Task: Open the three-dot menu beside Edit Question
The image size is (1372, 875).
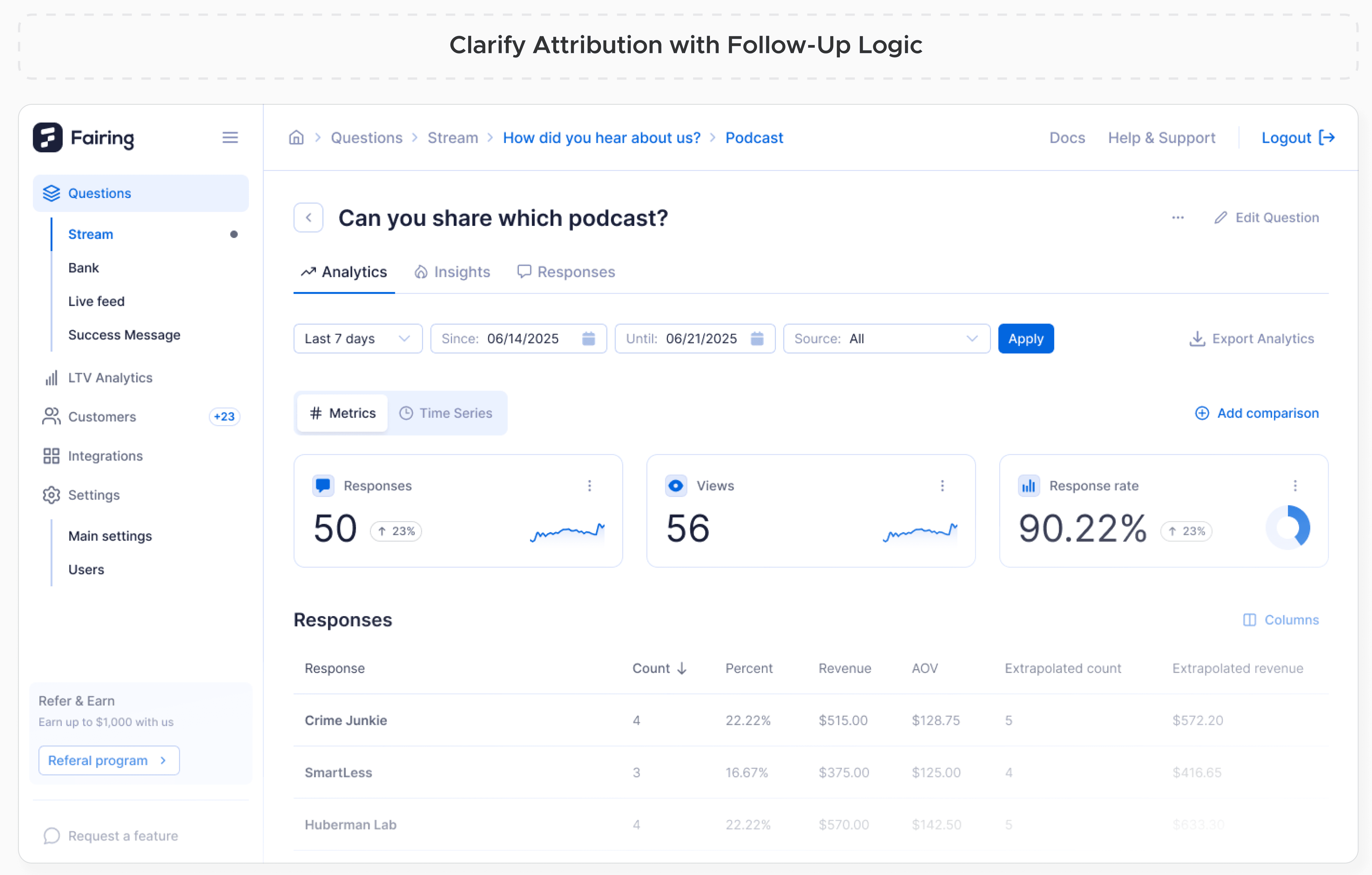Action: 1178,218
